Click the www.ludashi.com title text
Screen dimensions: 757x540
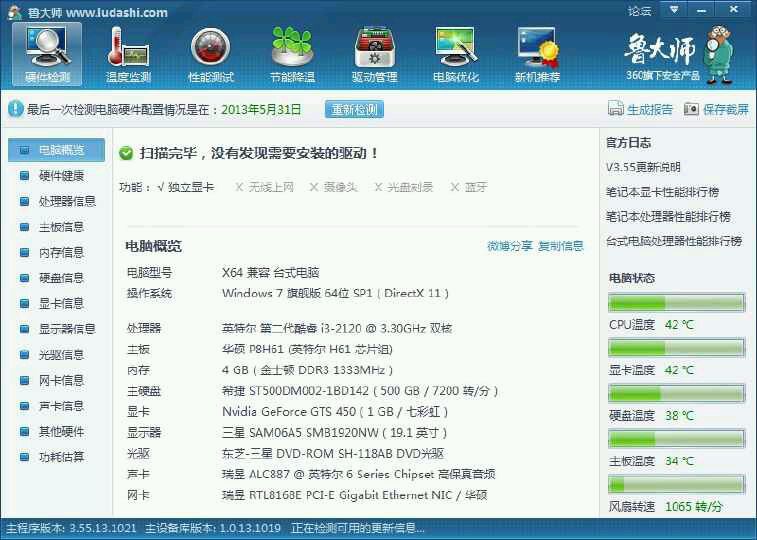coord(117,13)
